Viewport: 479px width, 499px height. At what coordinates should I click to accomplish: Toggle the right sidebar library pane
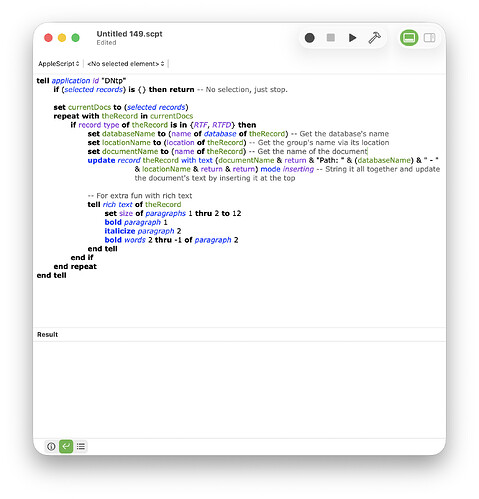(x=429, y=38)
